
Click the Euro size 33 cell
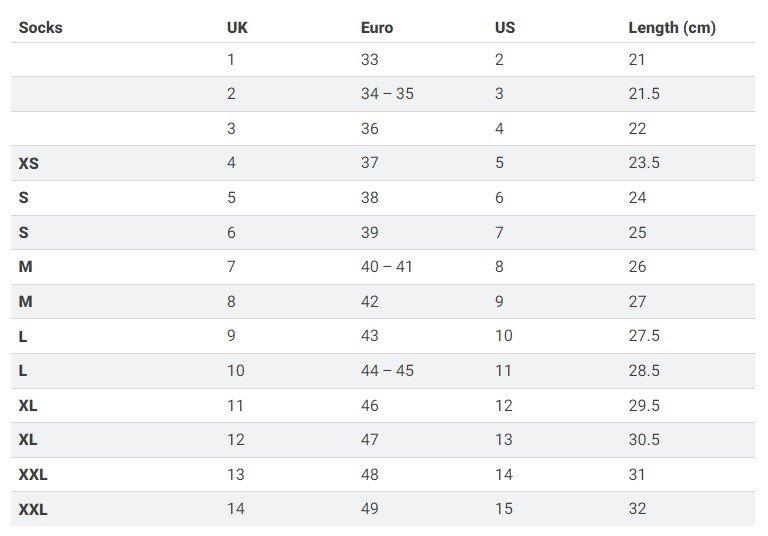370,59
